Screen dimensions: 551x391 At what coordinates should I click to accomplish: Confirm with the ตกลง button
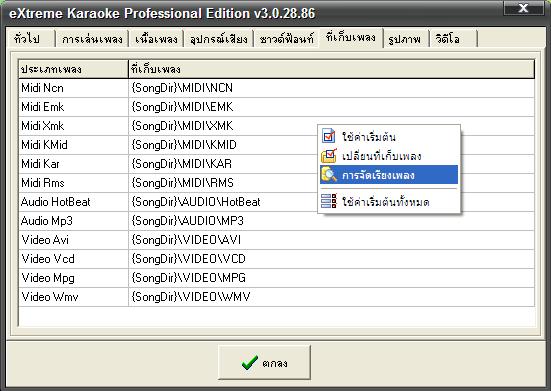click(x=264, y=363)
